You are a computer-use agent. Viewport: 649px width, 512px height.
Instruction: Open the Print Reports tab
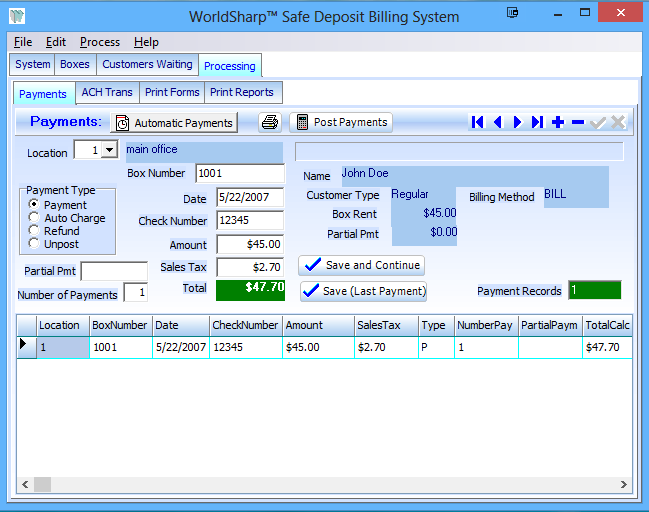tap(242, 92)
